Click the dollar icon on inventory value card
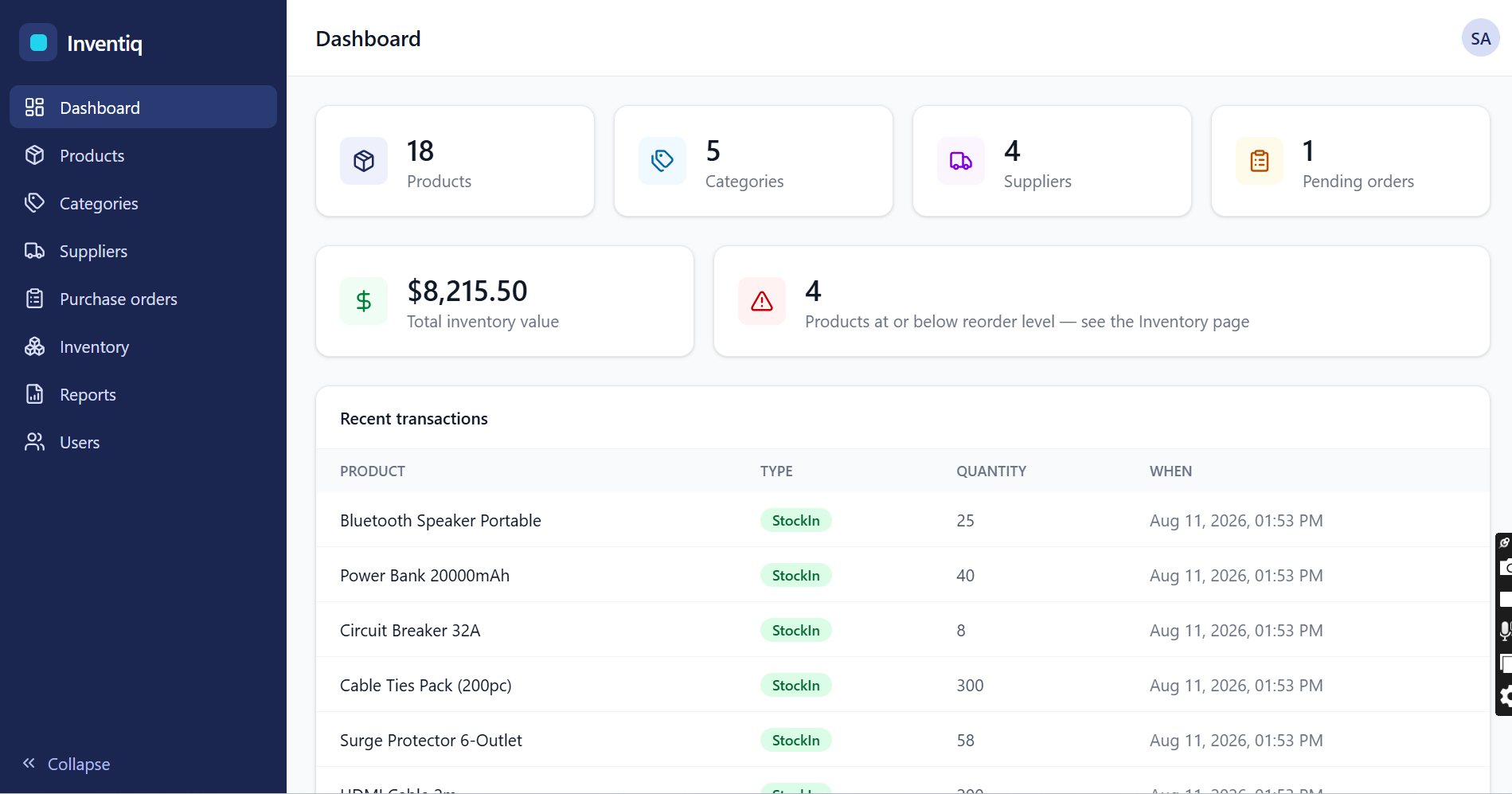The width and height of the screenshot is (1512, 794). pyautogui.click(x=364, y=301)
